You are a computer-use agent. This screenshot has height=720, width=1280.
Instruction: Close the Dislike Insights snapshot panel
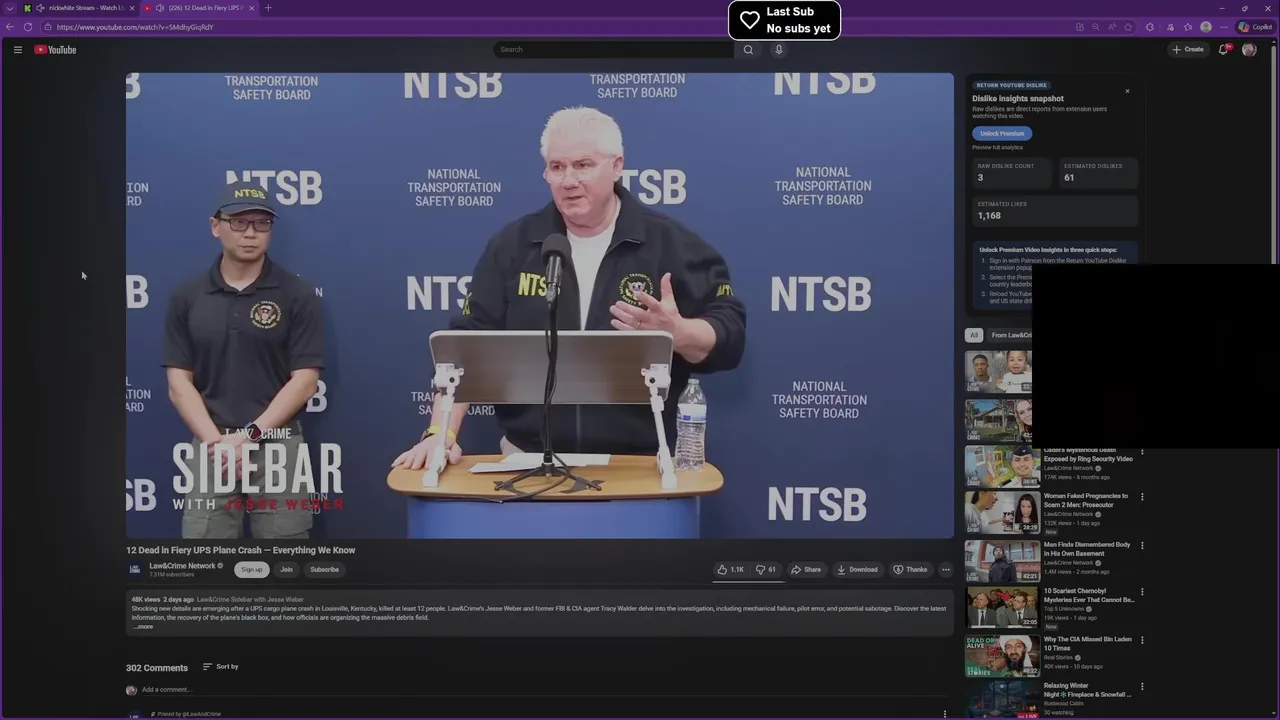[x=1127, y=91]
